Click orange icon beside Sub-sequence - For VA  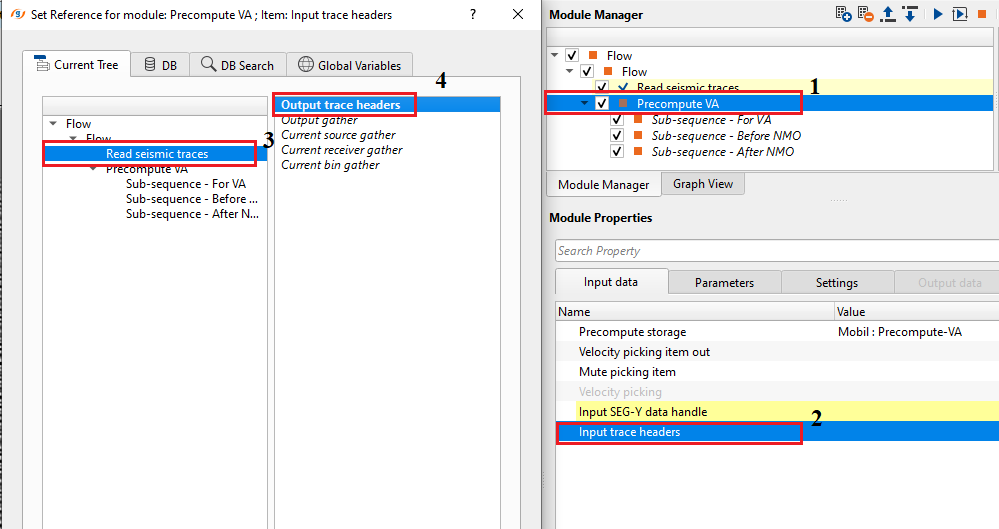[638, 119]
